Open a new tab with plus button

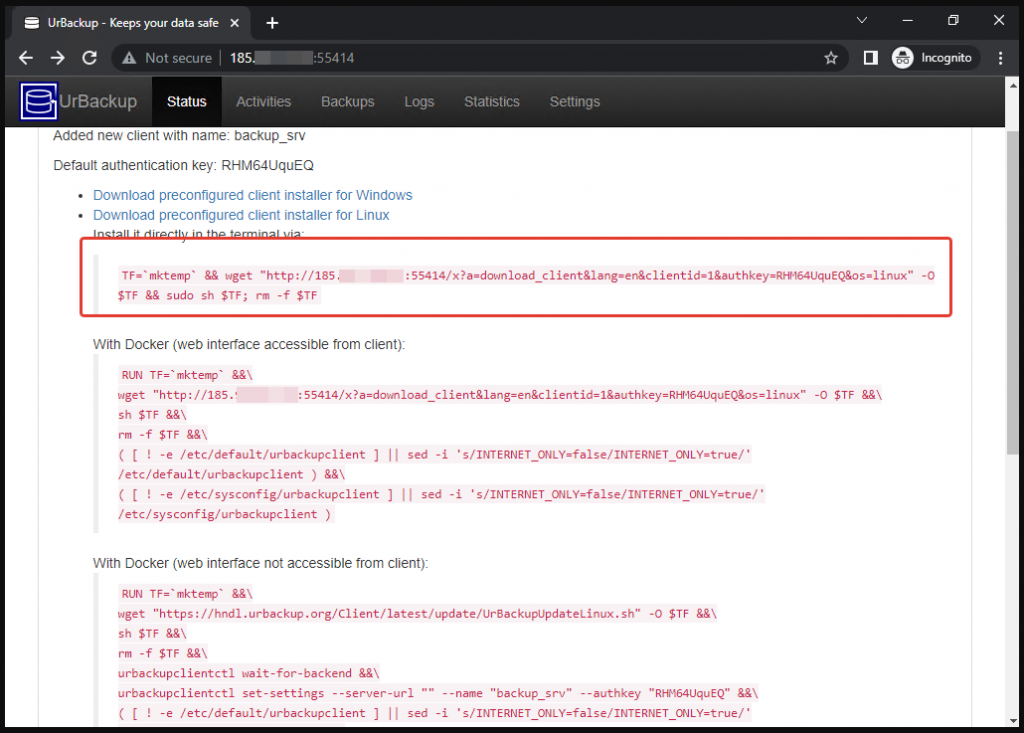(272, 22)
